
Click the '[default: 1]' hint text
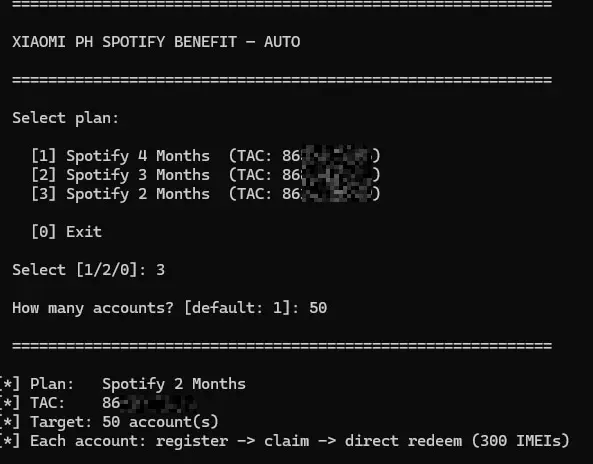coord(237,308)
